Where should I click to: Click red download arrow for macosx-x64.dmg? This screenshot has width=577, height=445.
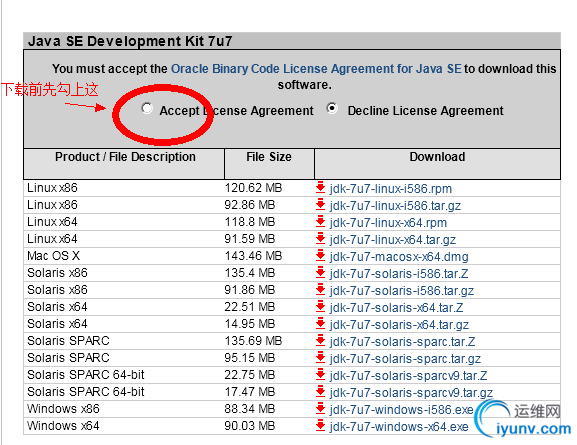tap(321, 255)
